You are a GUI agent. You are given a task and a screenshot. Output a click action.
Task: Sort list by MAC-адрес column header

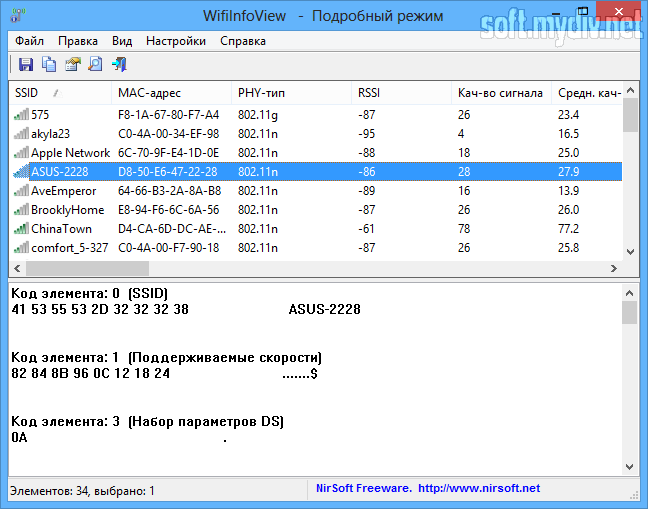pos(172,93)
